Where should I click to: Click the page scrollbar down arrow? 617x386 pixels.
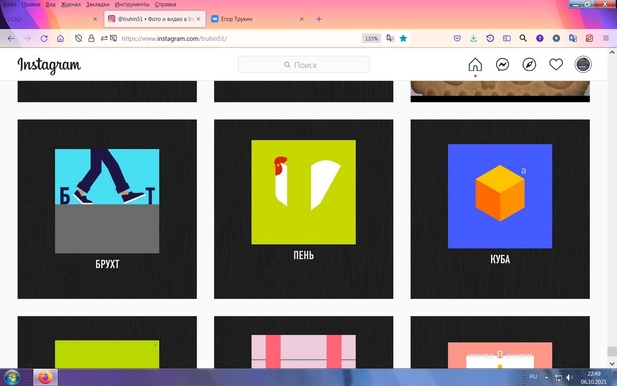click(612, 364)
